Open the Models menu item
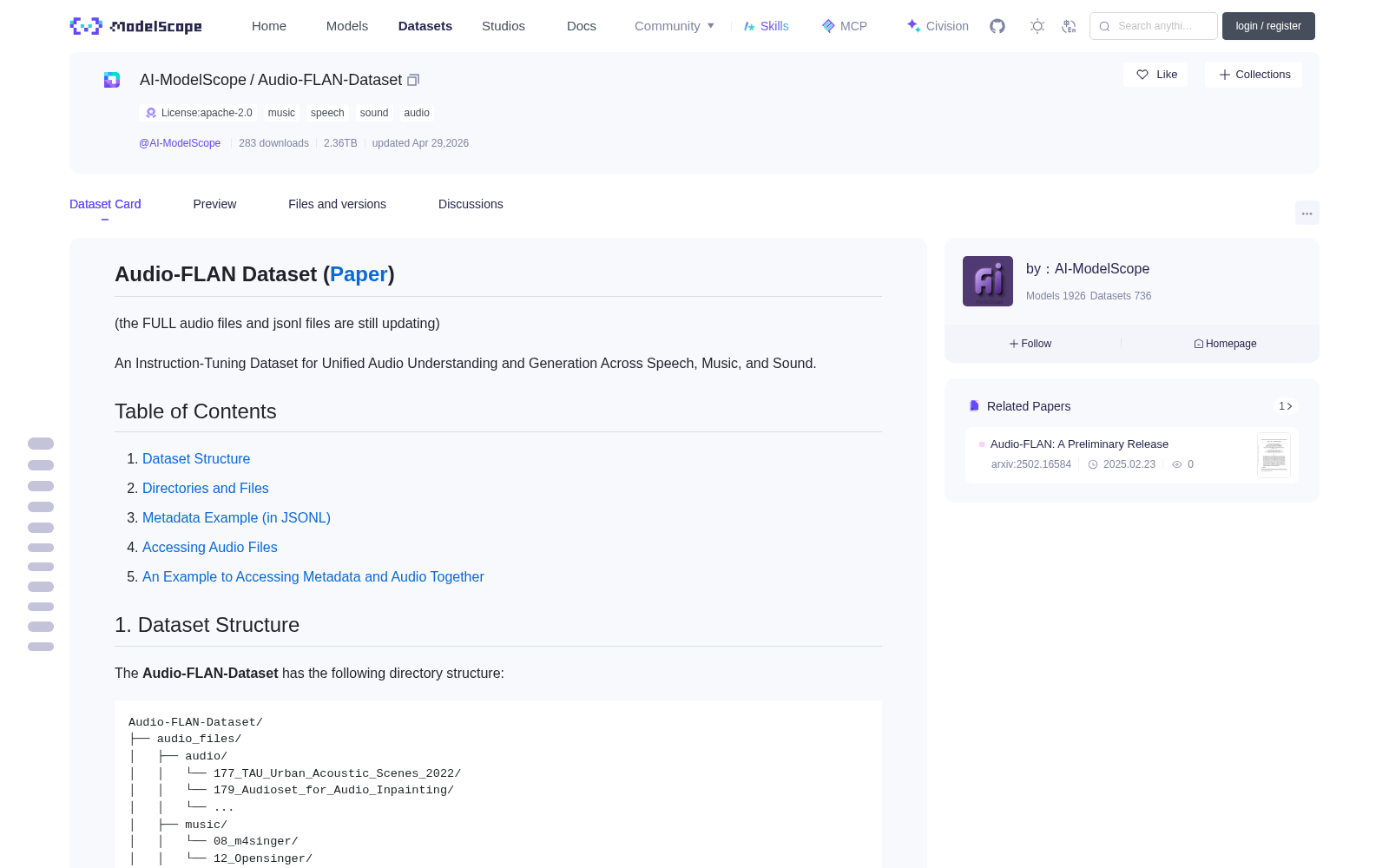Viewport: 1389px width, 868px height. pyautogui.click(x=347, y=26)
